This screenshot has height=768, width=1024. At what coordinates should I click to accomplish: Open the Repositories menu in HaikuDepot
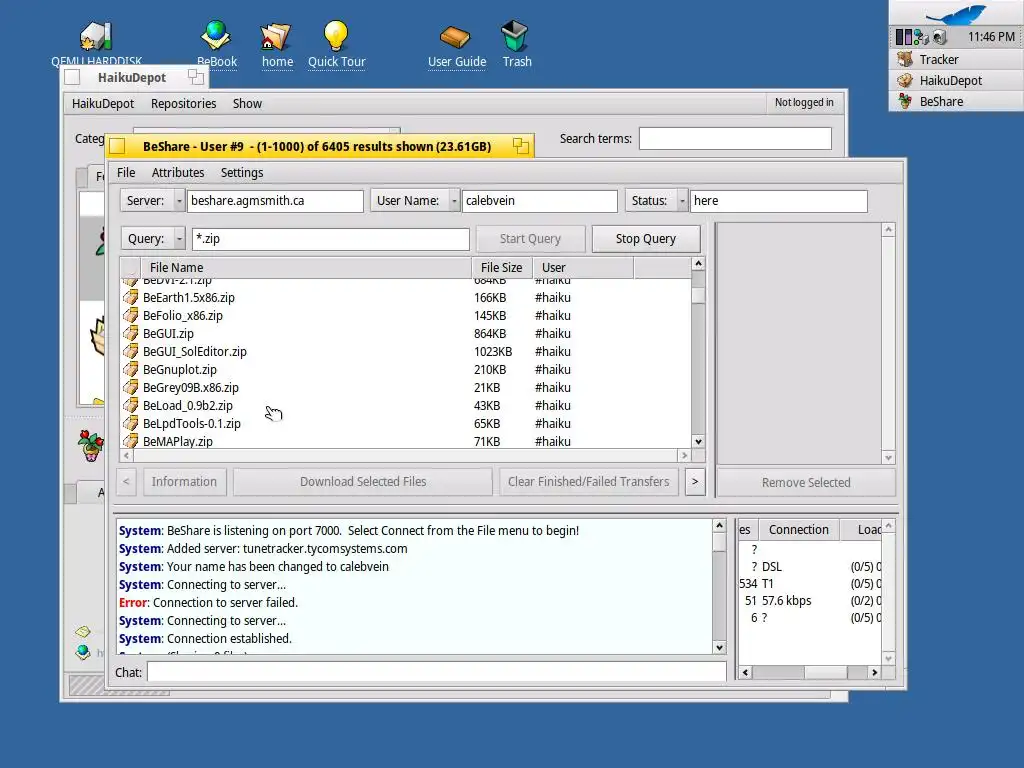184,103
